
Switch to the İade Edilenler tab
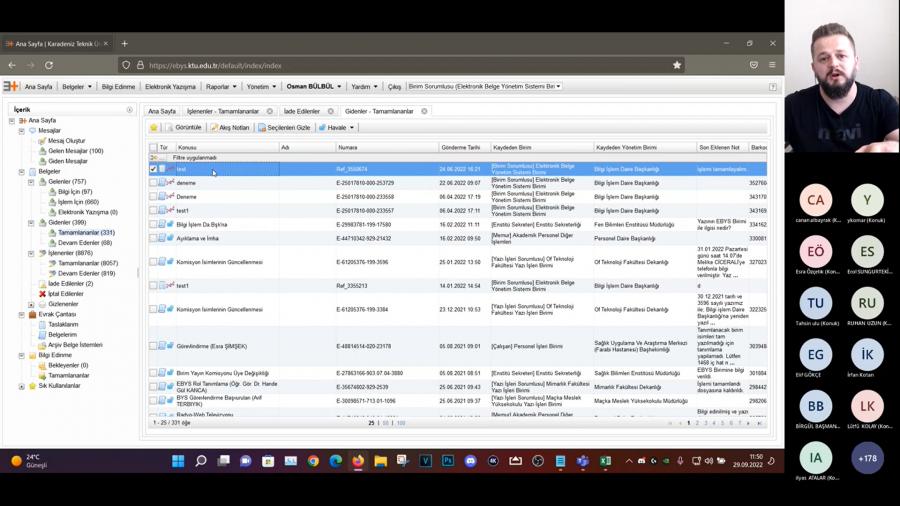click(x=301, y=111)
